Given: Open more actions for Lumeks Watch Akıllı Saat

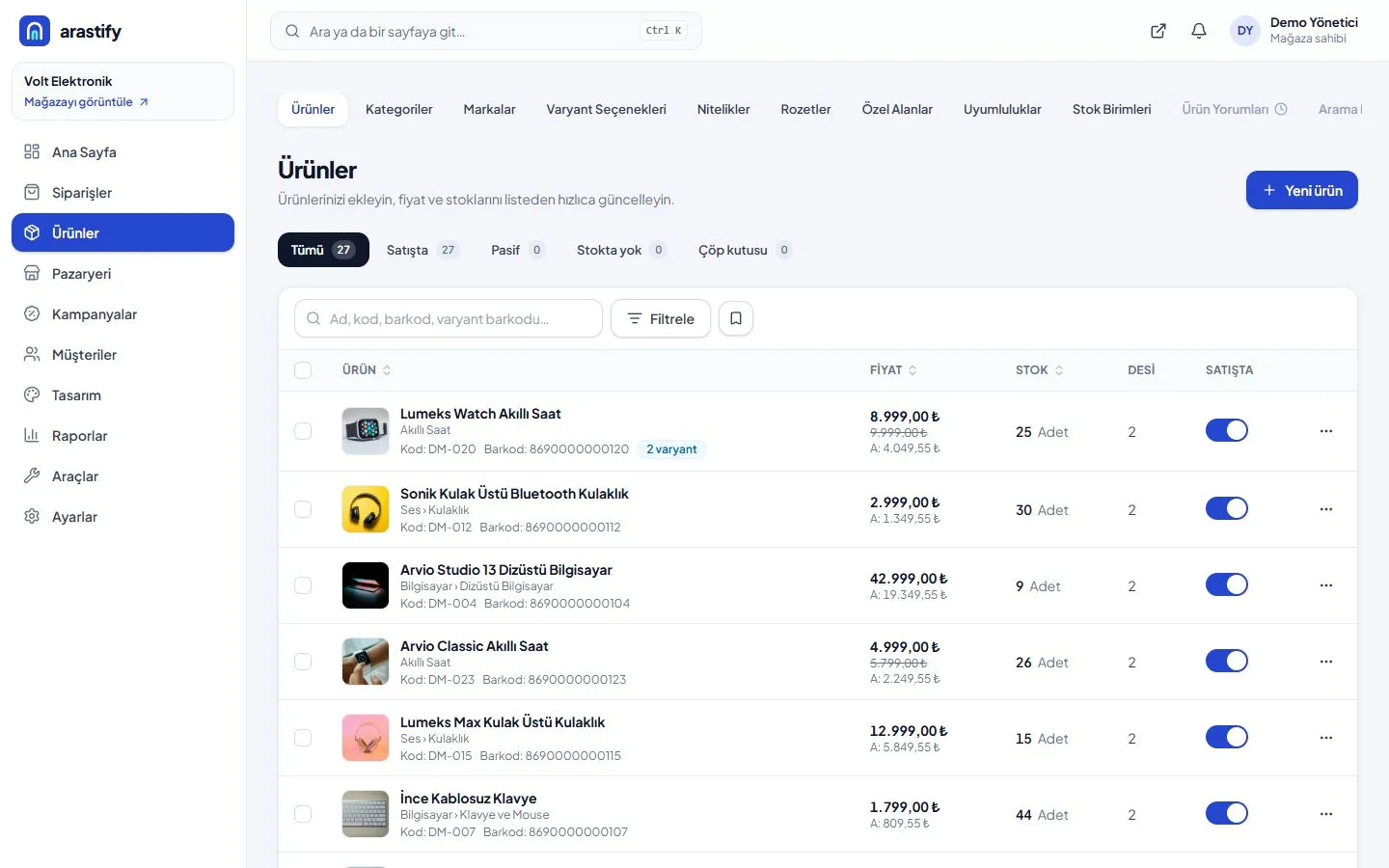Looking at the screenshot, I should point(1326,431).
